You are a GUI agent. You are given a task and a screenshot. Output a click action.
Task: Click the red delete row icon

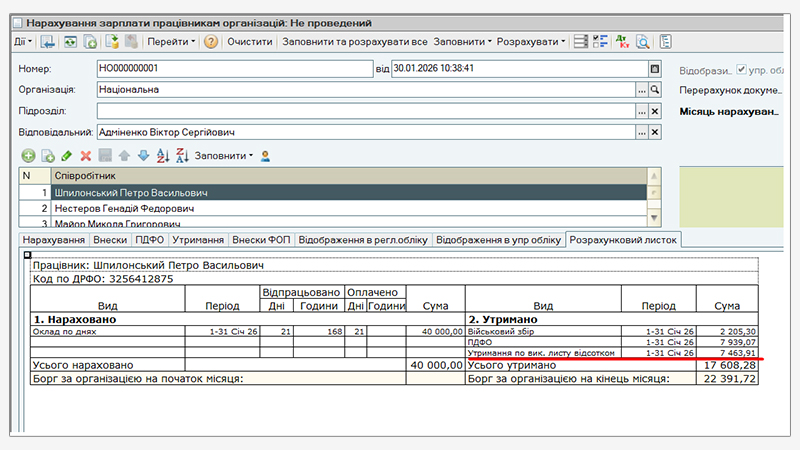[x=86, y=156]
